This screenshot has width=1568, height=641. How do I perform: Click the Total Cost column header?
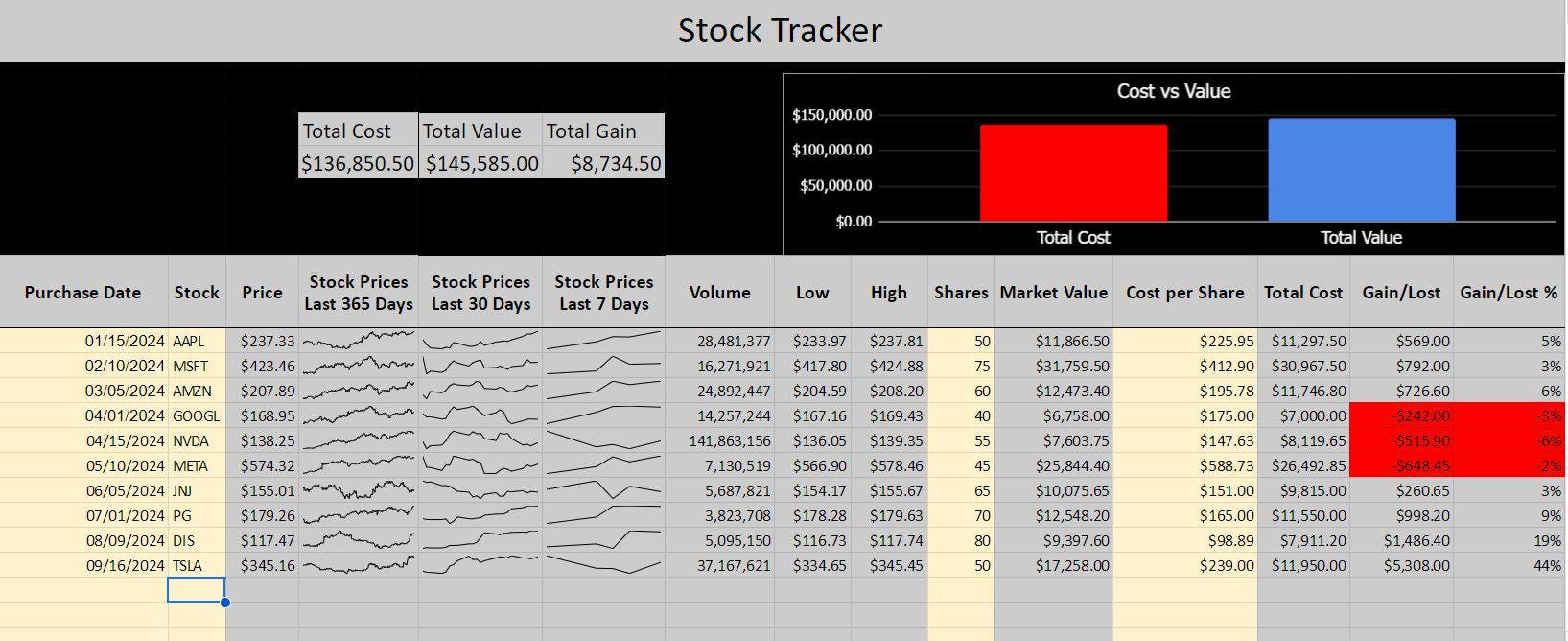1303,293
